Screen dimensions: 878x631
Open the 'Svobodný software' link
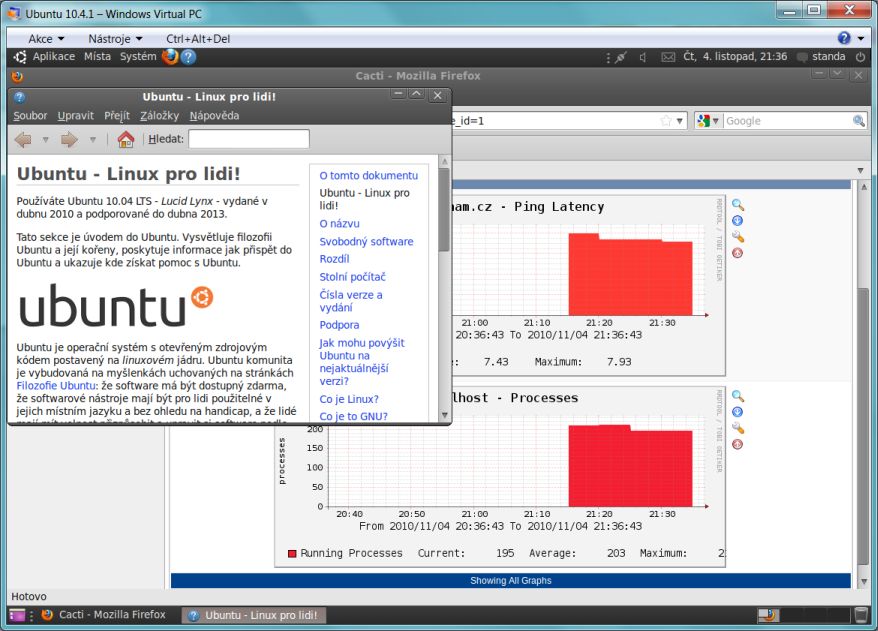pos(366,241)
